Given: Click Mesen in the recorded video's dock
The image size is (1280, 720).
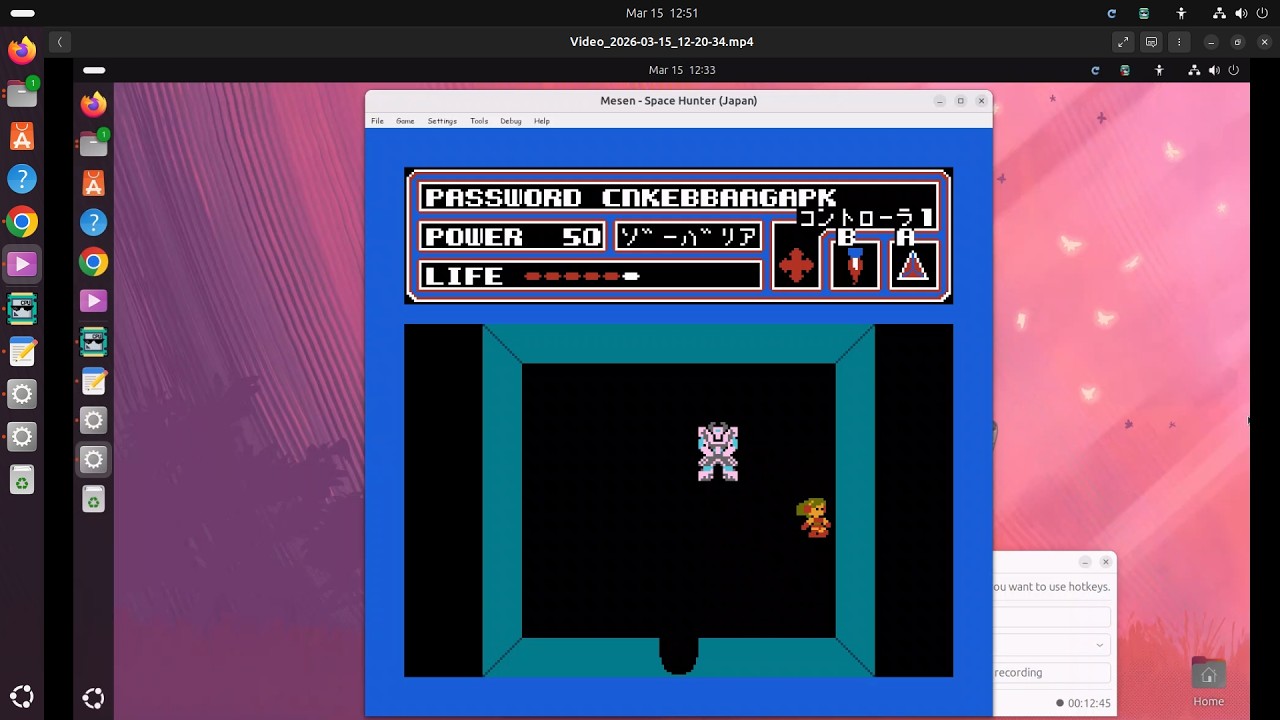Looking at the screenshot, I should click(x=93, y=341).
